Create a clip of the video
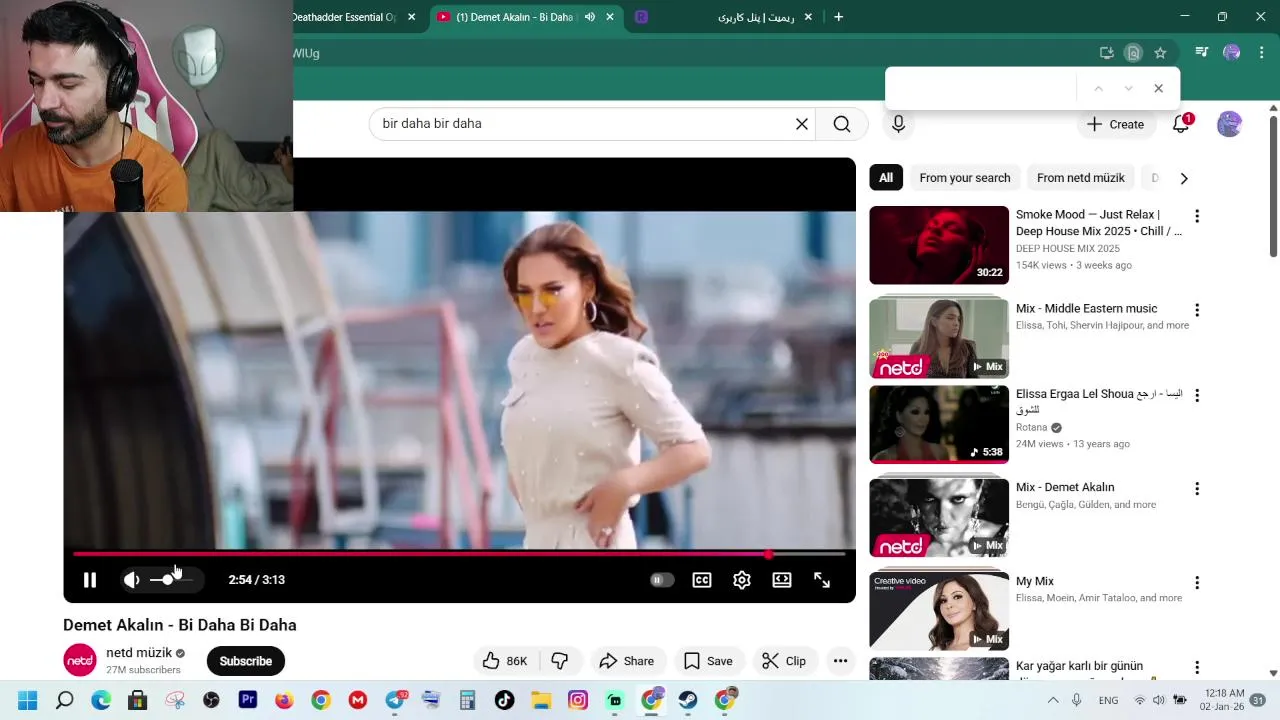The height and width of the screenshot is (720, 1280). (784, 661)
